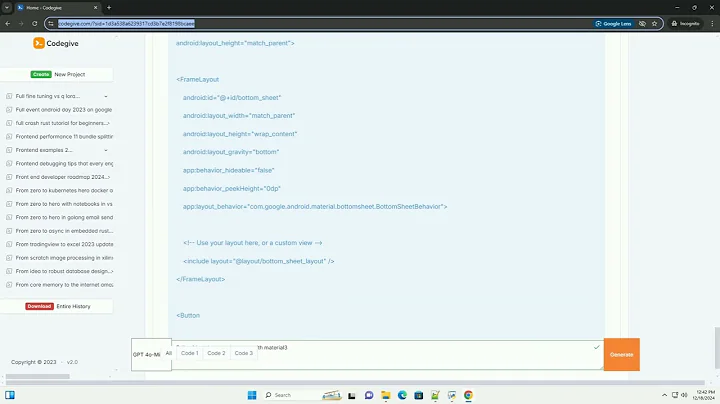Click the checkmark icon in prompt box
Image resolution: width=720 pixels, height=404 pixels.
[x=596, y=348]
